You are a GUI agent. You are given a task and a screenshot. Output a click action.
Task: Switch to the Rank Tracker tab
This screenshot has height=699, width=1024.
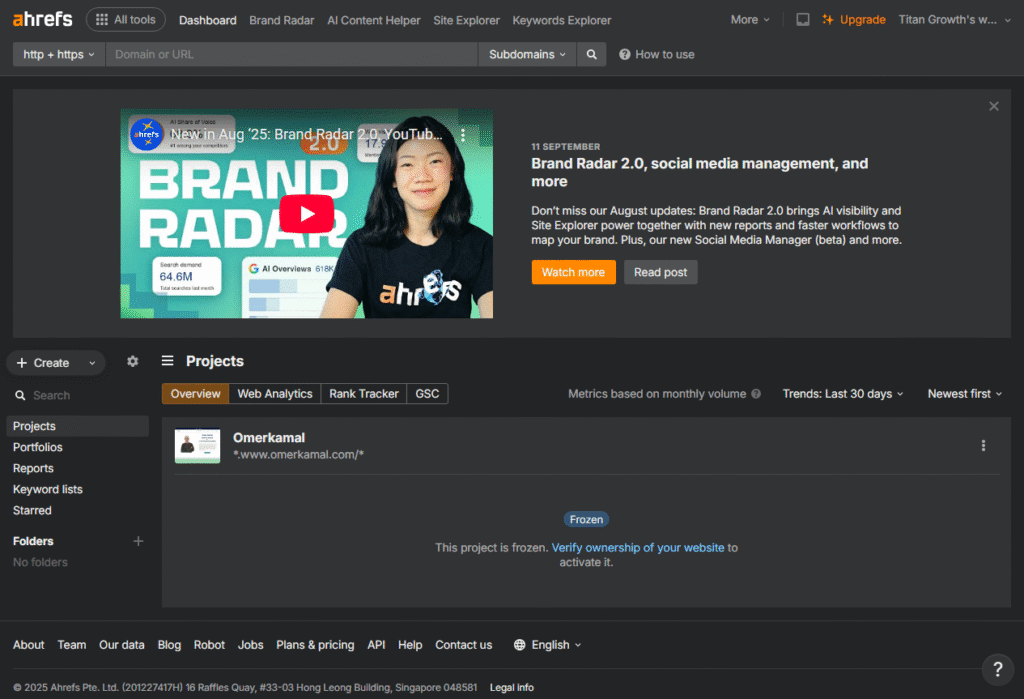[x=364, y=394]
